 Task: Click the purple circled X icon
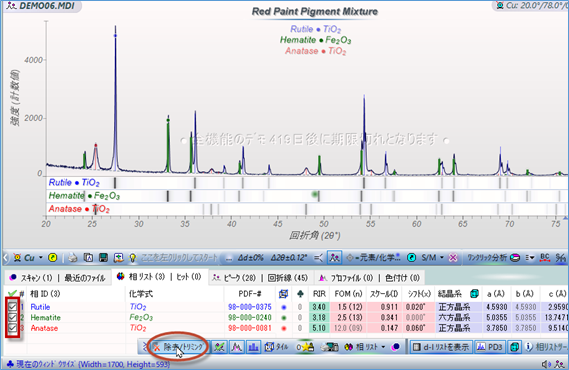[x=453, y=258]
